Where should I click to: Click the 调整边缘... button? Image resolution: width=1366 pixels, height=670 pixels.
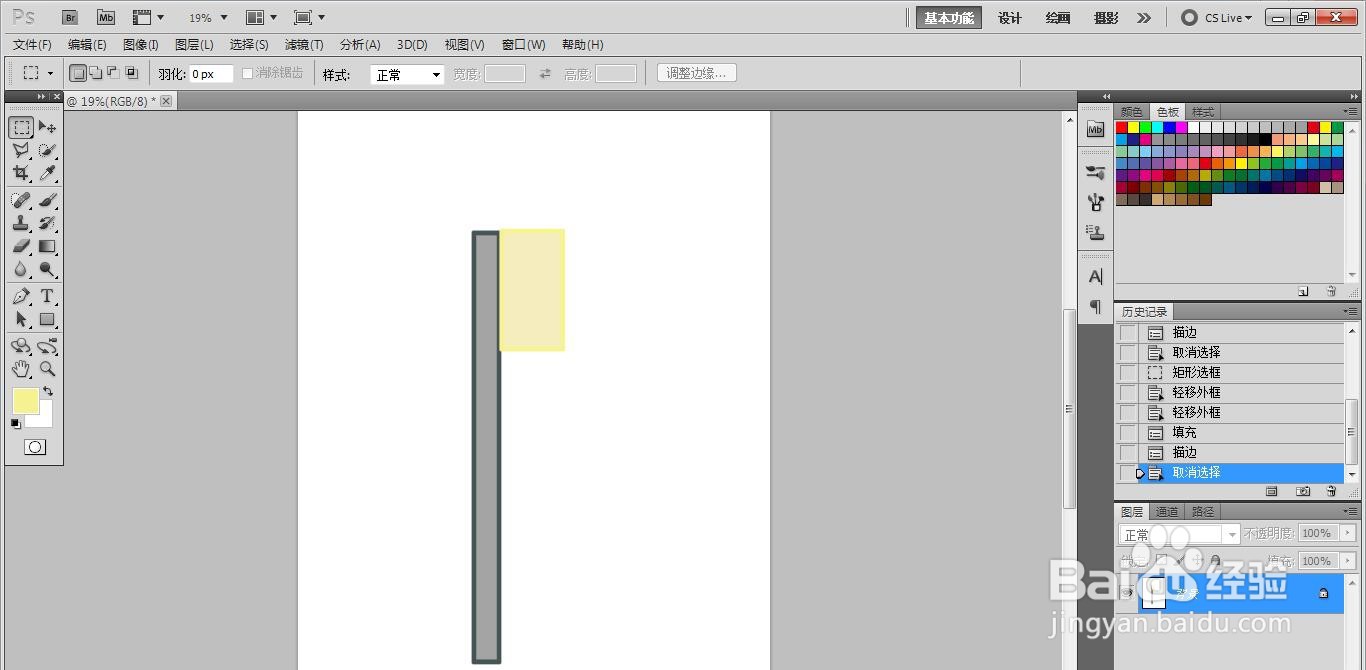698,73
